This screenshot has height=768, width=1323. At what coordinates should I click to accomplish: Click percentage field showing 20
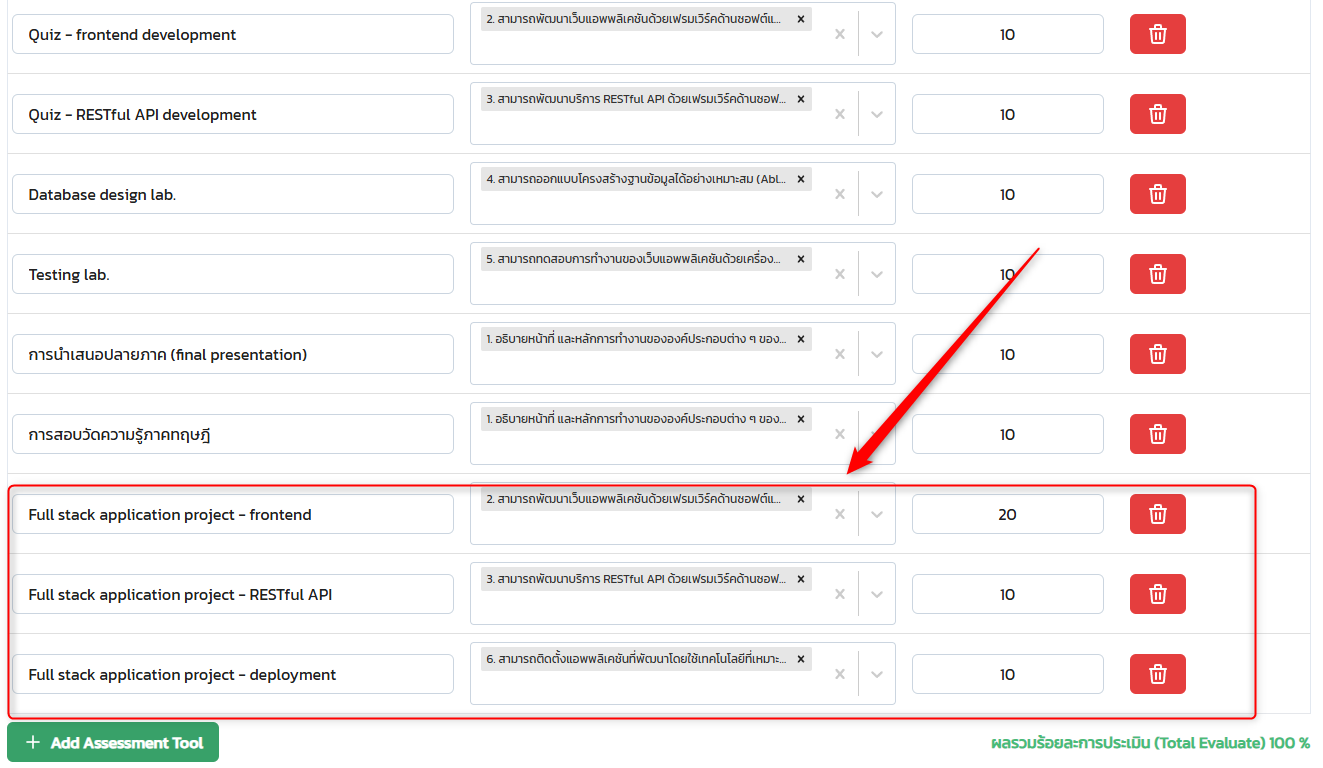(1007, 514)
